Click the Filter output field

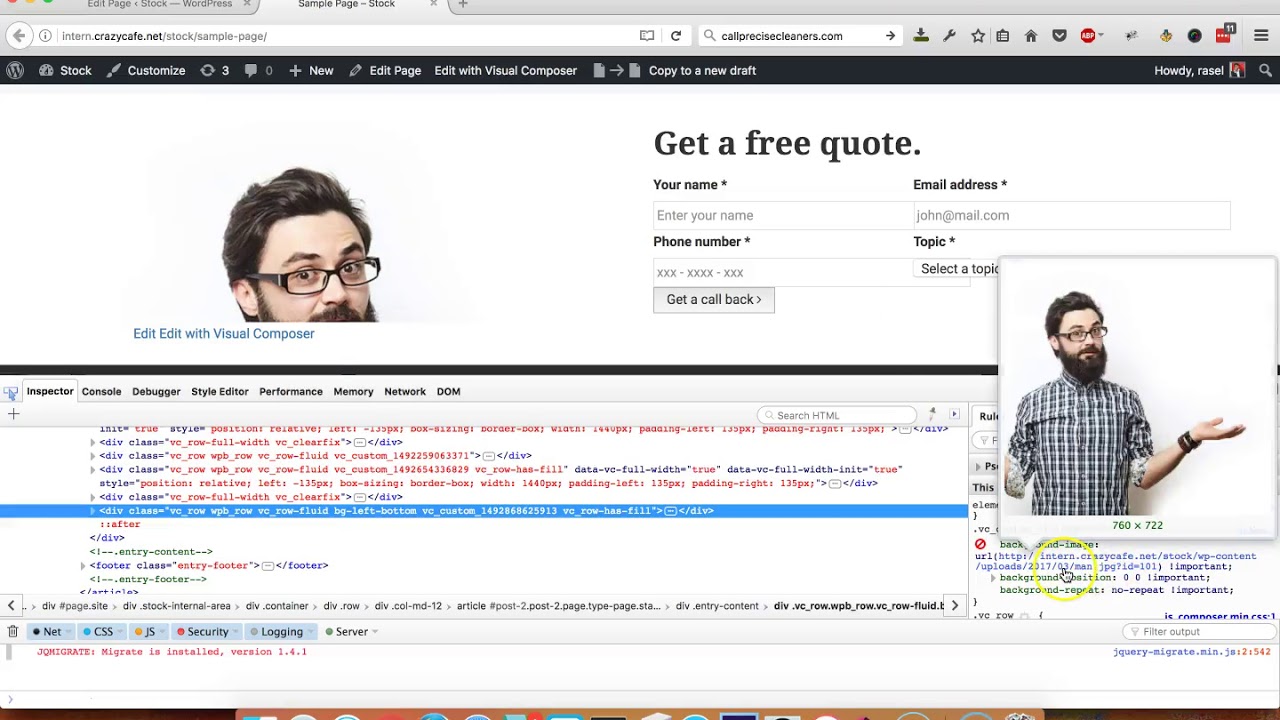tap(1198, 632)
